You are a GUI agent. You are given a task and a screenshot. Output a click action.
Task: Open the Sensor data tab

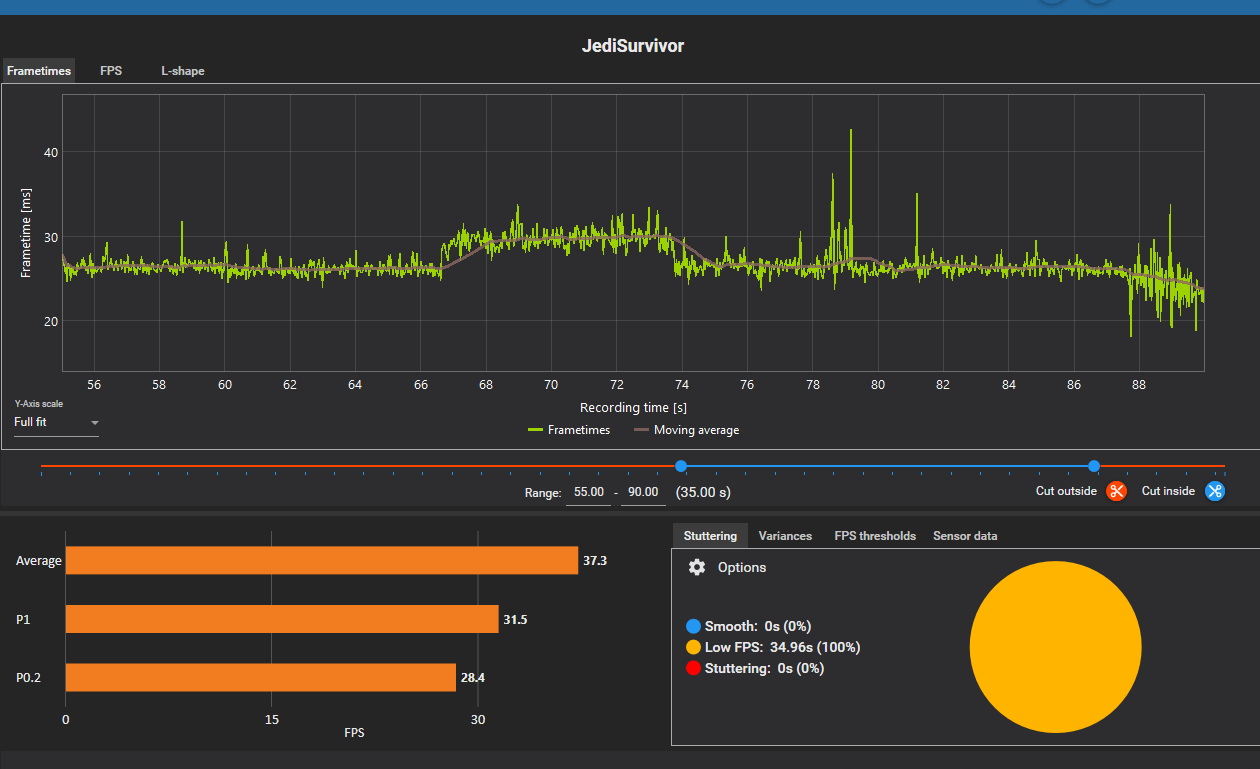[x=965, y=536]
